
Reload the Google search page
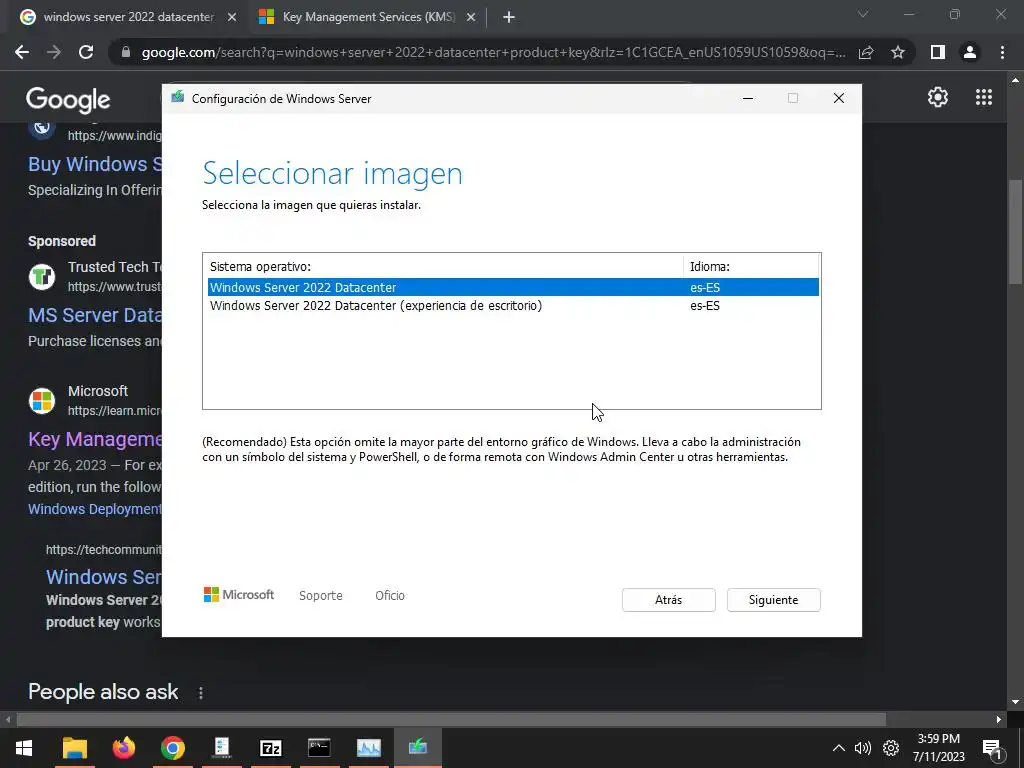86,52
